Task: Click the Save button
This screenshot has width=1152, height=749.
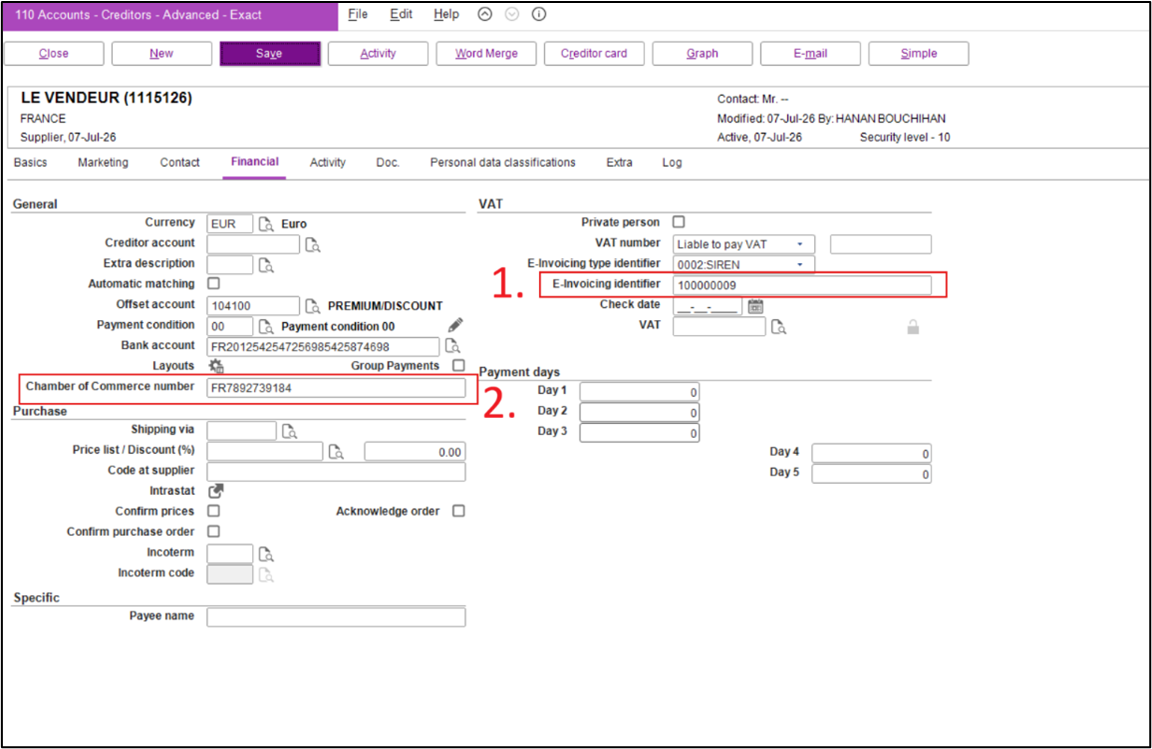Action: point(270,54)
